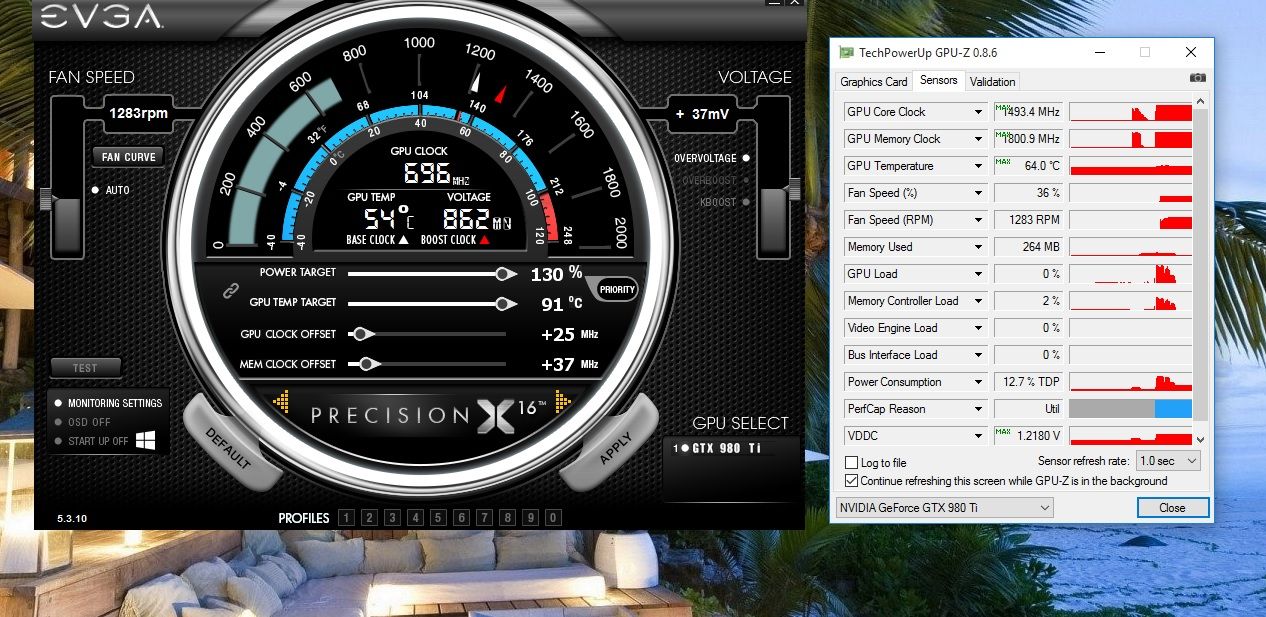Select profile slot 2 in Precision X
The width and height of the screenshot is (1266, 617).
coord(369,517)
